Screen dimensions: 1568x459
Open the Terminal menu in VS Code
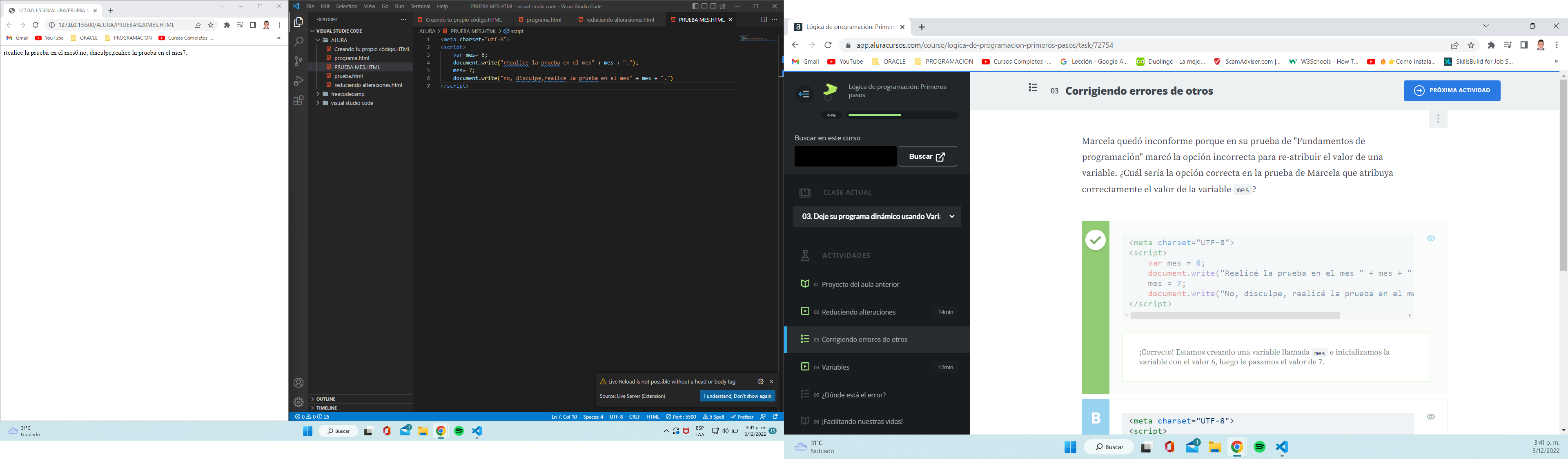(420, 6)
